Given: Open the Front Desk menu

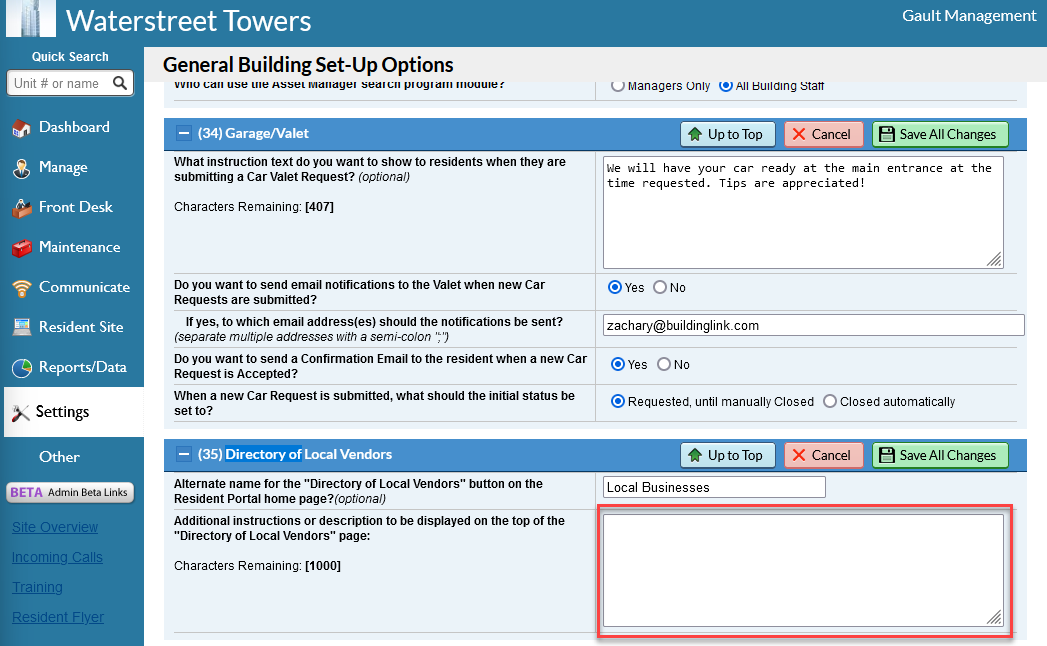Looking at the screenshot, I should pos(75,207).
